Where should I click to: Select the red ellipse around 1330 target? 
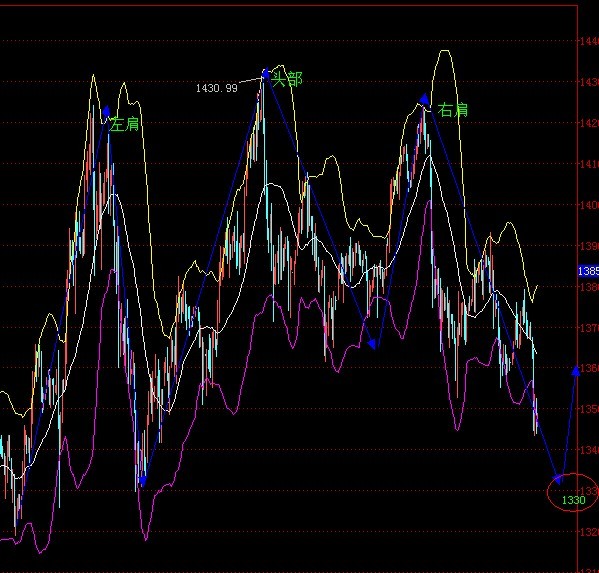coord(572,492)
